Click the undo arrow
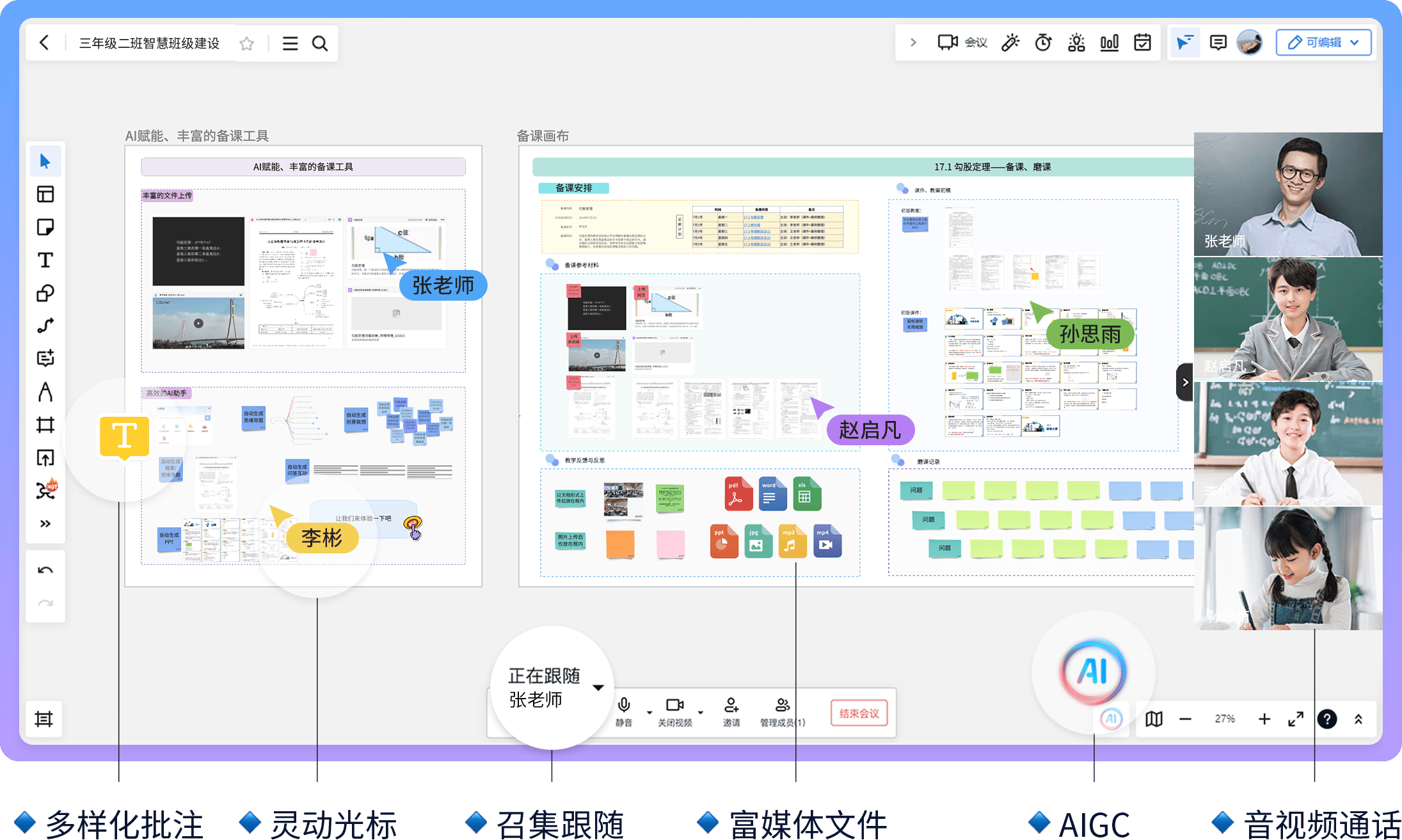This screenshot has width=1402, height=840. coord(45,570)
